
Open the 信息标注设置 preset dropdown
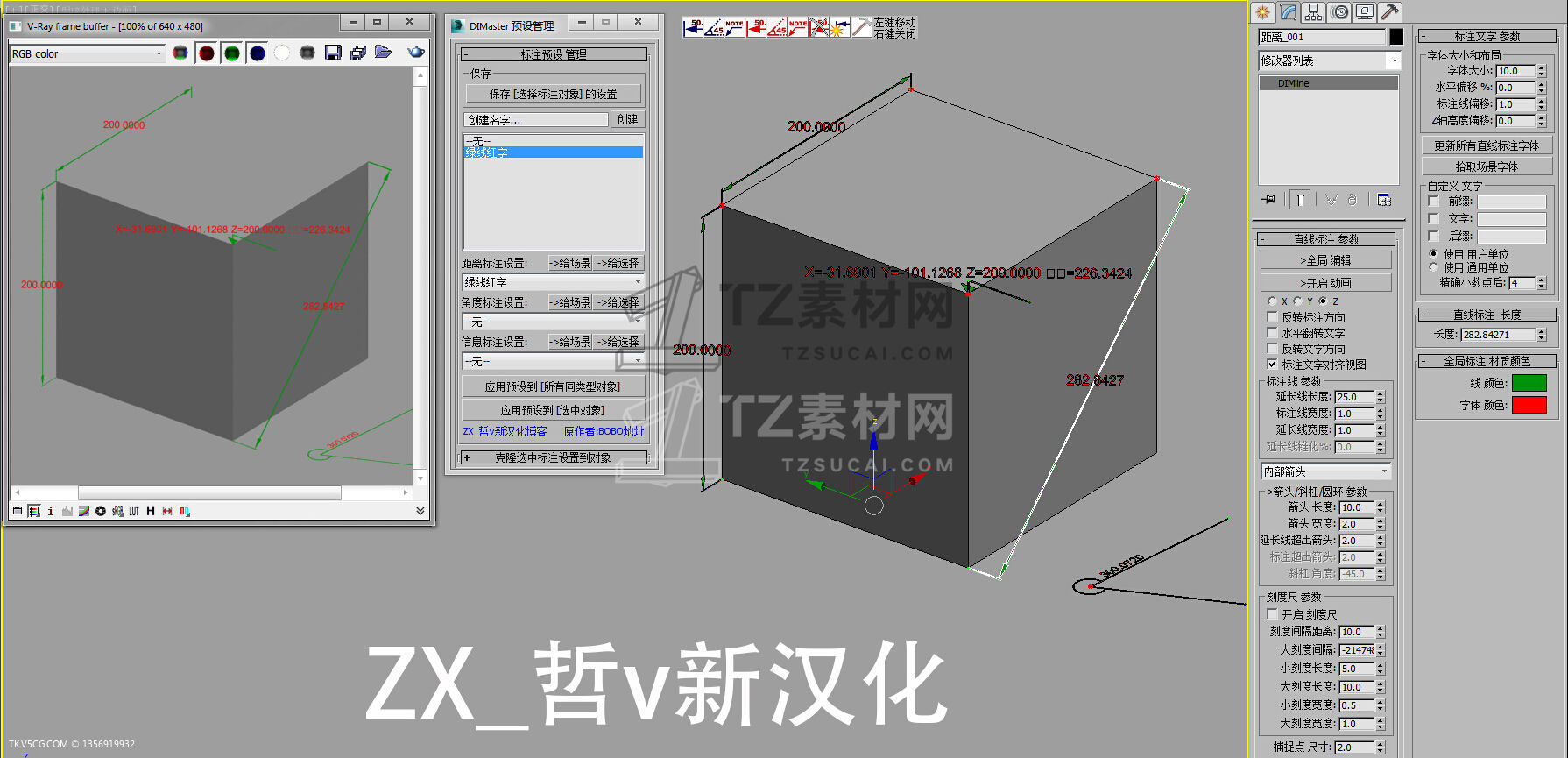553,361
